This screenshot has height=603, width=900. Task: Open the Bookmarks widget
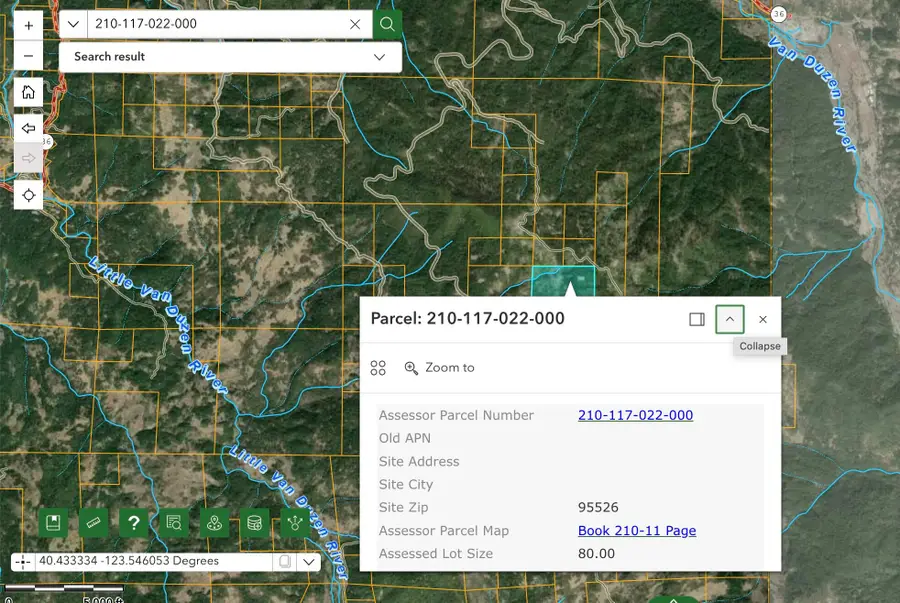[53, 523]
